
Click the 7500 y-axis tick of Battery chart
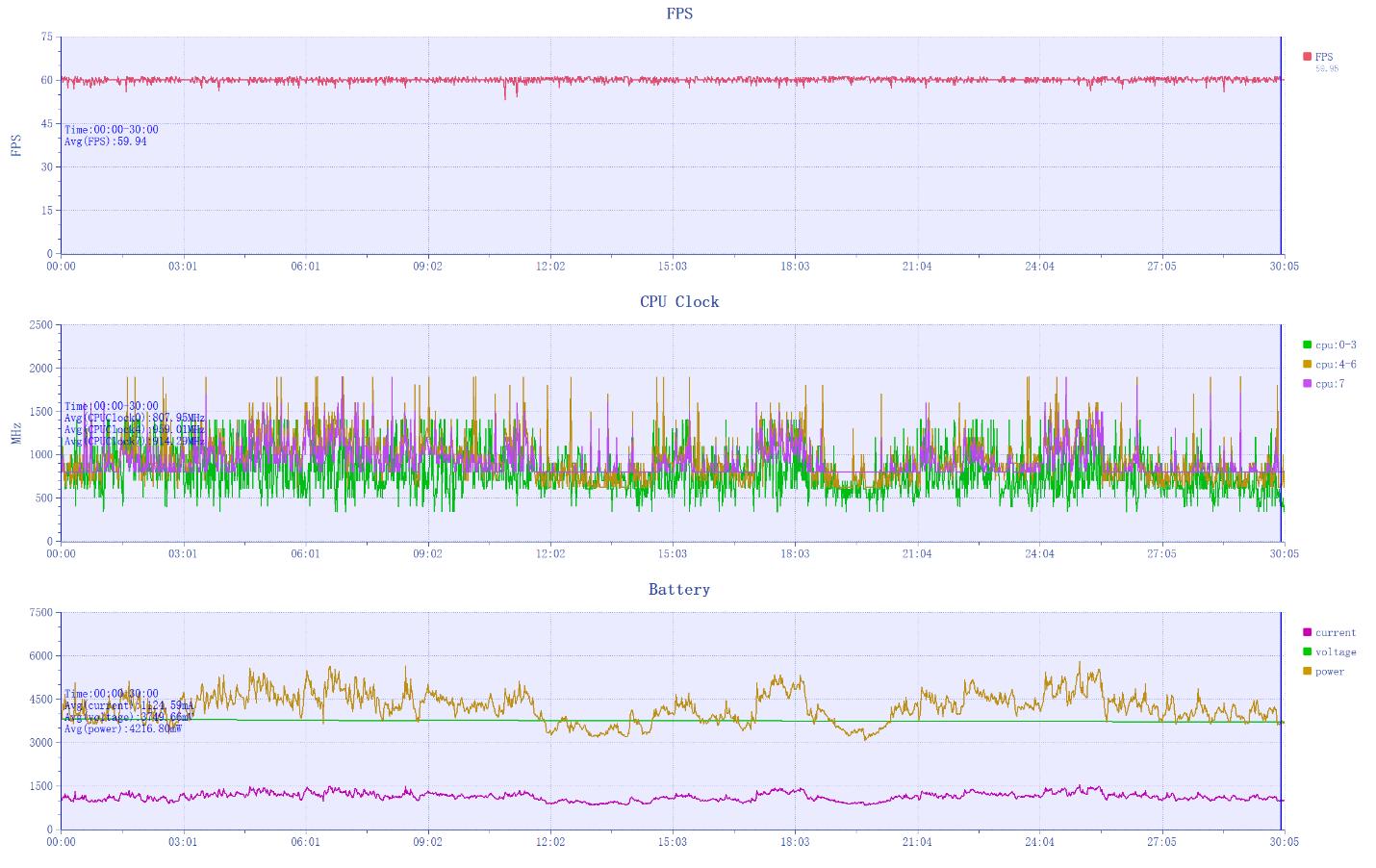point(41,612)
